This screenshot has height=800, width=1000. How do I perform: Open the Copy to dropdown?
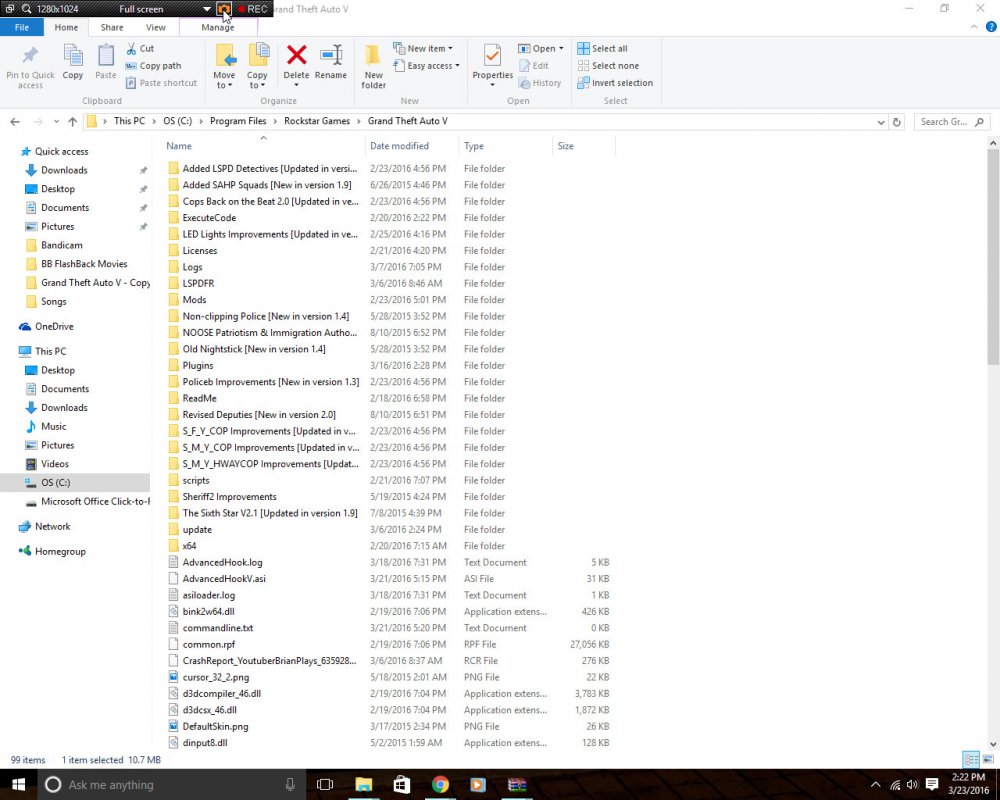pyautogui.click(x=257, y=80)
